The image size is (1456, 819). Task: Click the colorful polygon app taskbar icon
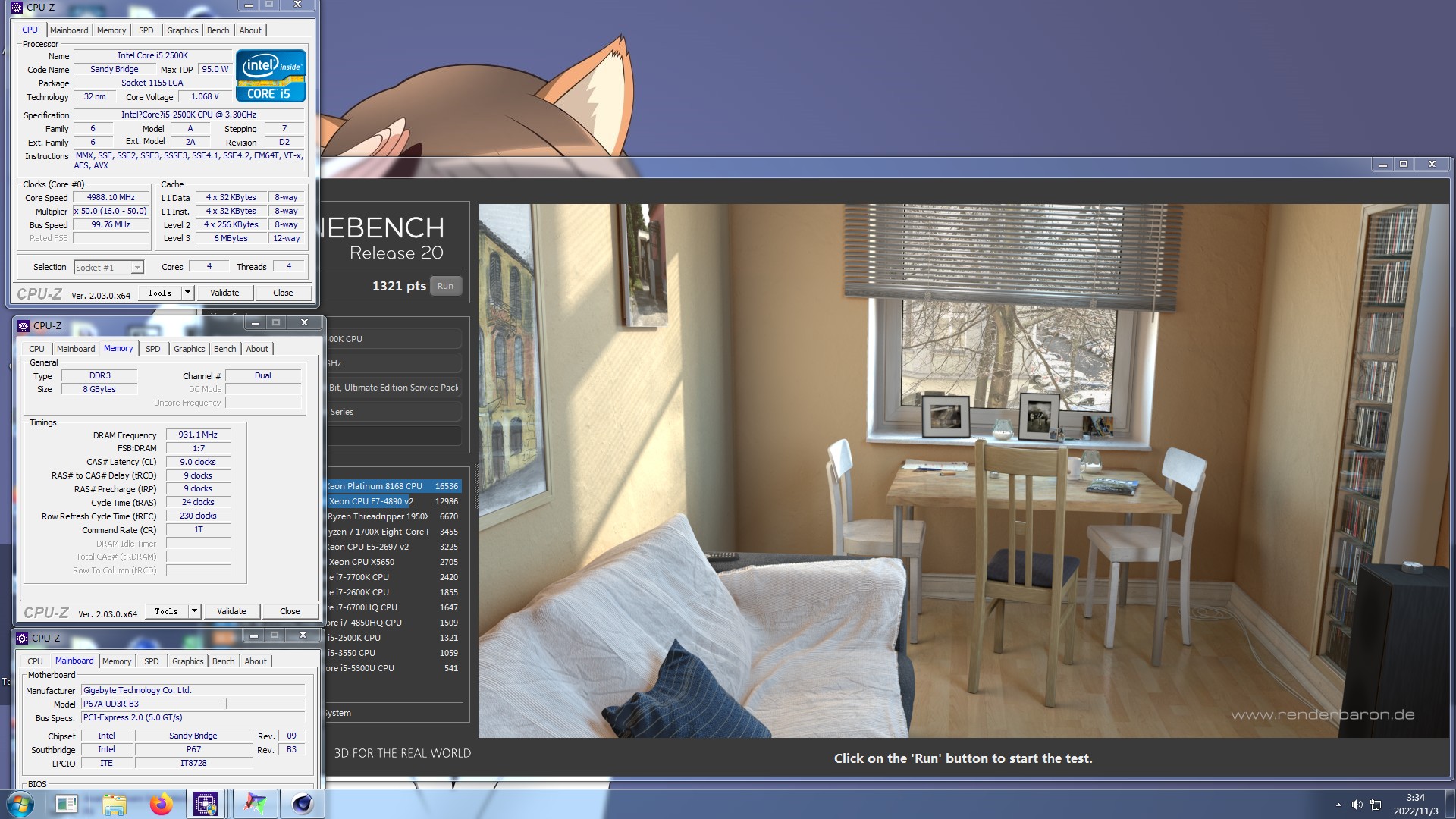[256, 804]
